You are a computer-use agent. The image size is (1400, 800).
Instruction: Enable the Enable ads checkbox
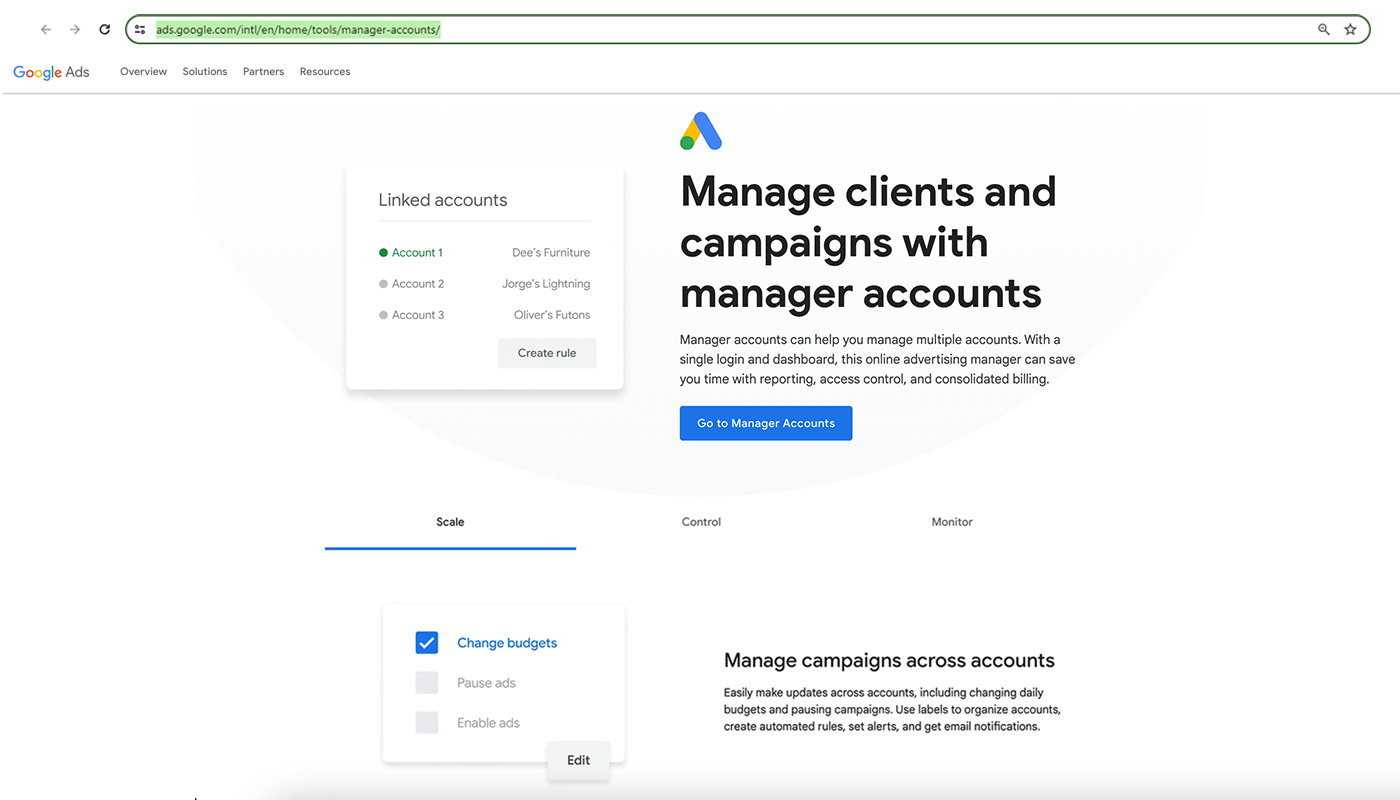(x=427, y=722)
